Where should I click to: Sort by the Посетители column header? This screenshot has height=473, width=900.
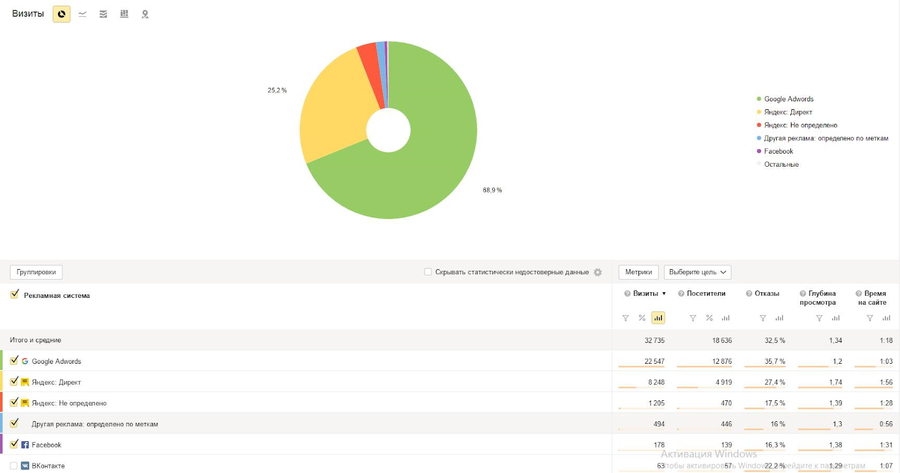(x=706, y=293)
